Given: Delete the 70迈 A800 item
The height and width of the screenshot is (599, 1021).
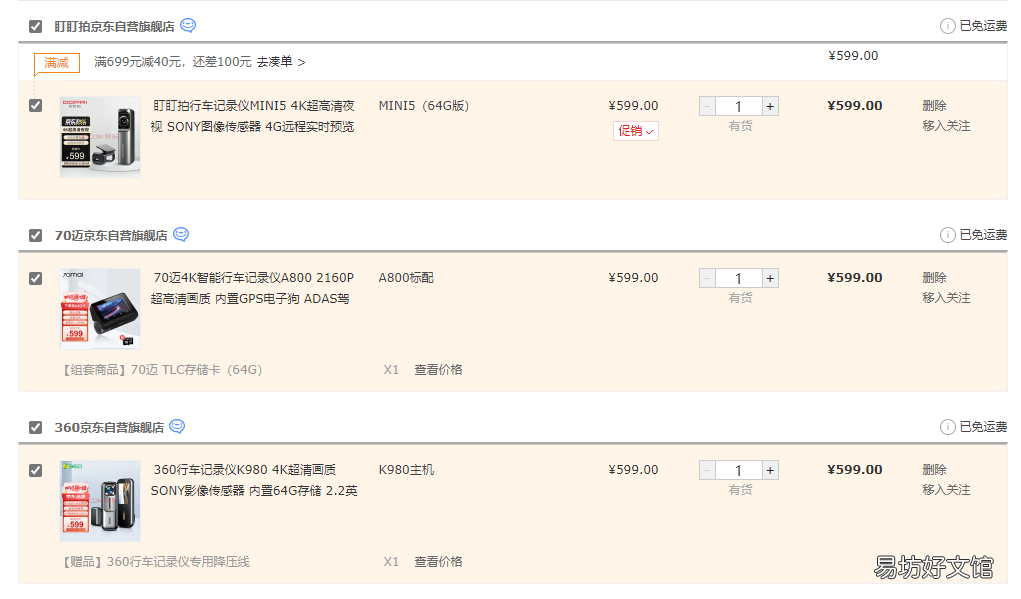Looking at the screenshot, I should (934, 277).
